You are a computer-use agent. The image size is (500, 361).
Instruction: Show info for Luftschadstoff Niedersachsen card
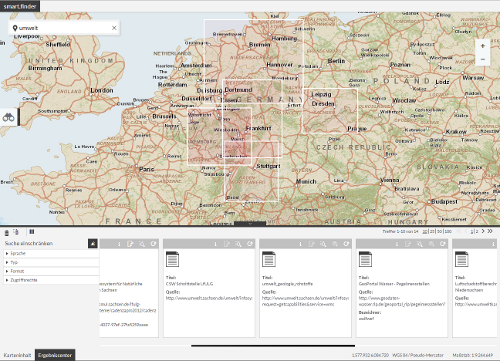[x=493, y=244]
